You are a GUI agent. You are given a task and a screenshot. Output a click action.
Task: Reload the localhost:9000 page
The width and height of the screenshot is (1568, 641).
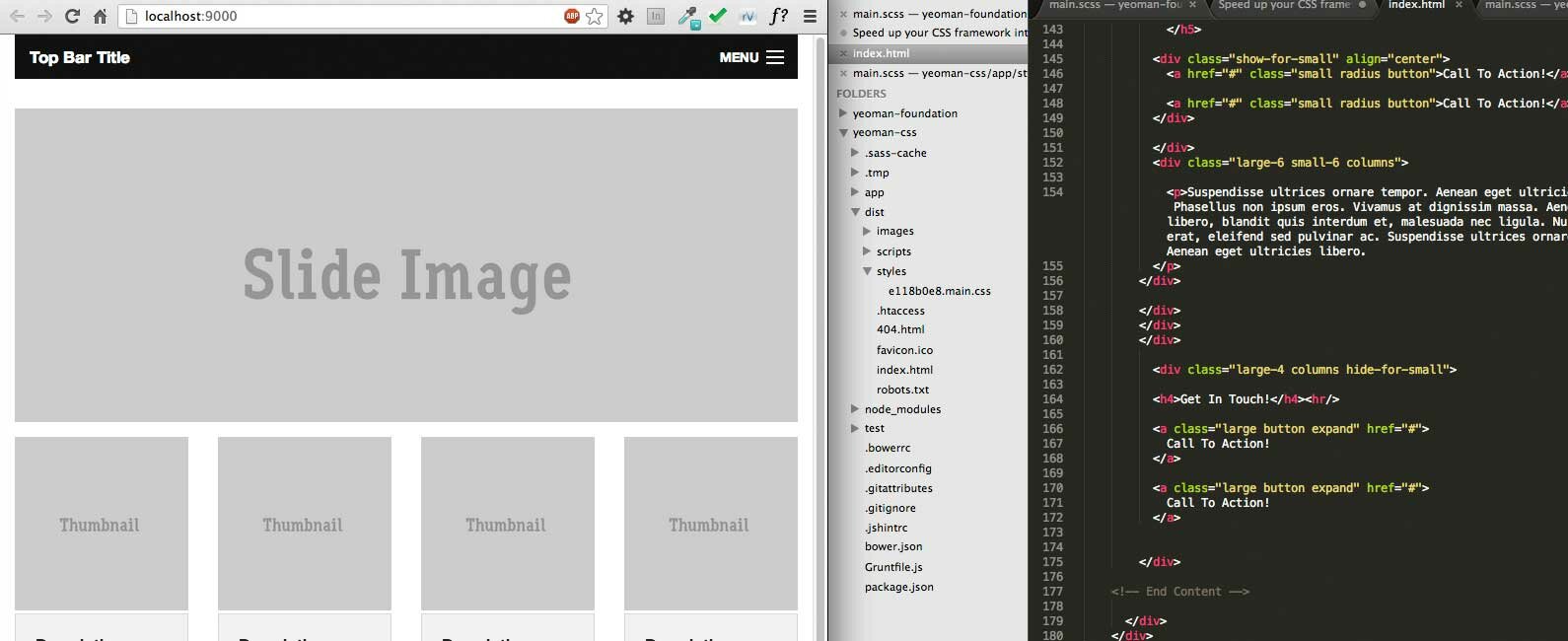pos(72,16)
